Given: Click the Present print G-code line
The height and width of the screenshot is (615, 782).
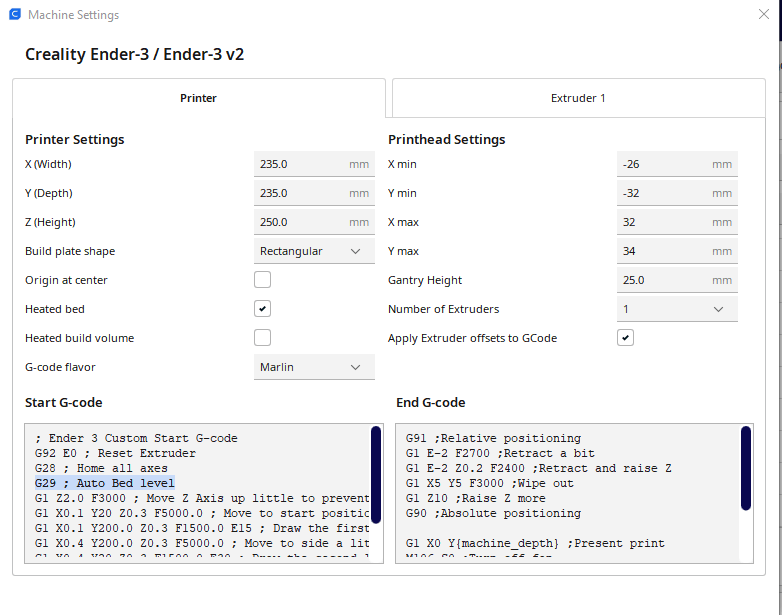Looking at the screenshot, I should pos(535,543).
